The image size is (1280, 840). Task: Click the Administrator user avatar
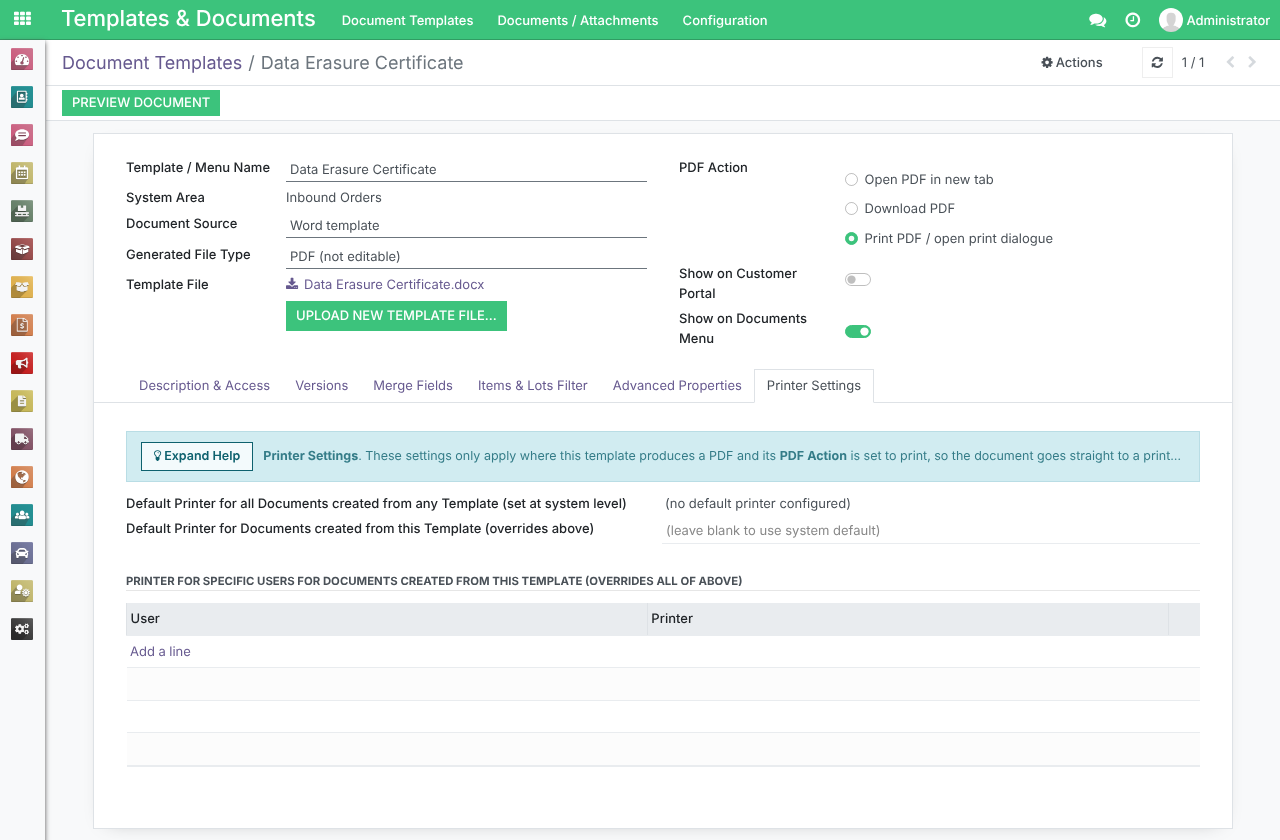[1170, 20]
